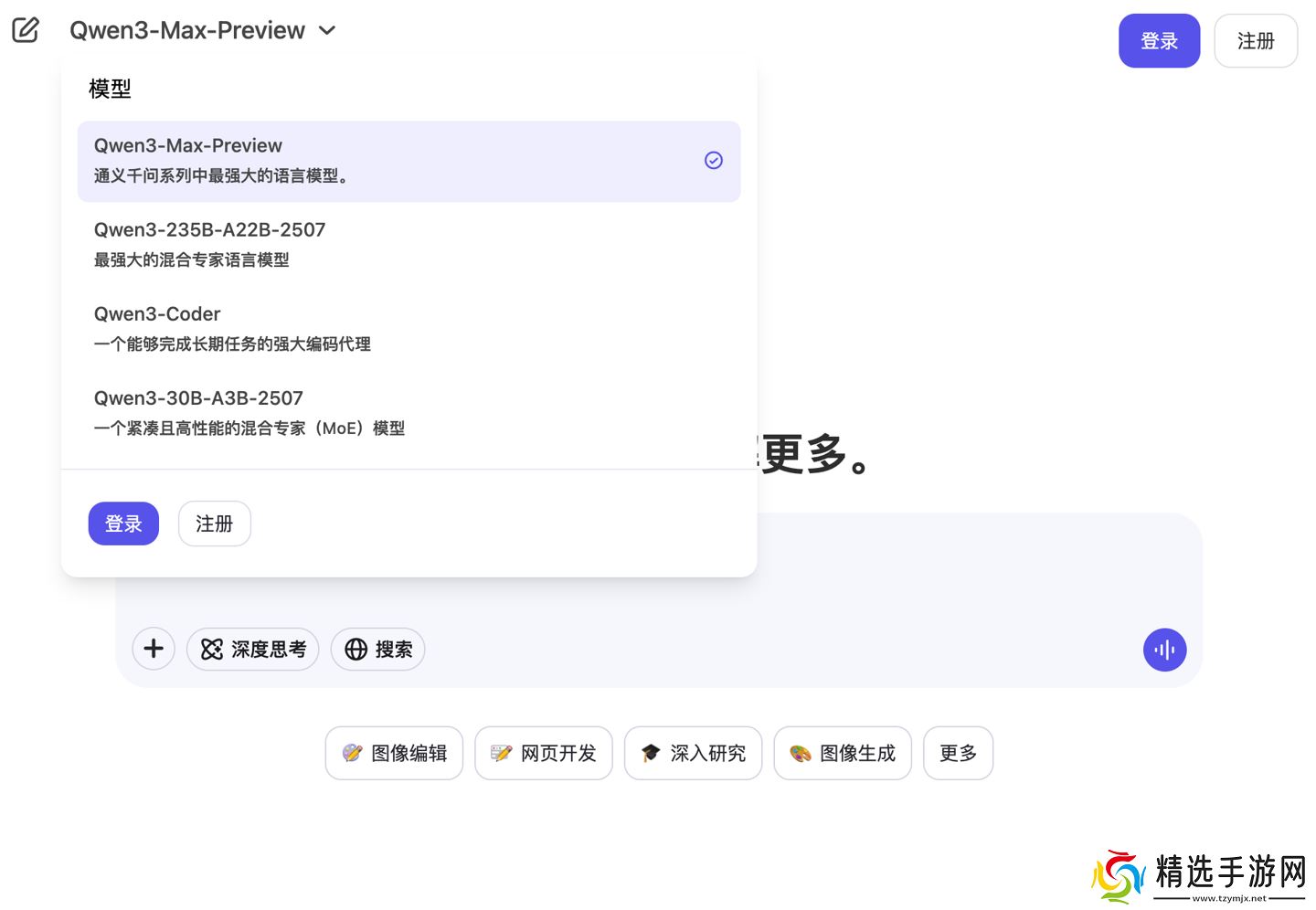Viewport: 1316px width, 910px height.
Task: Click 注册 button in top right
Action: pos(1255,41)
